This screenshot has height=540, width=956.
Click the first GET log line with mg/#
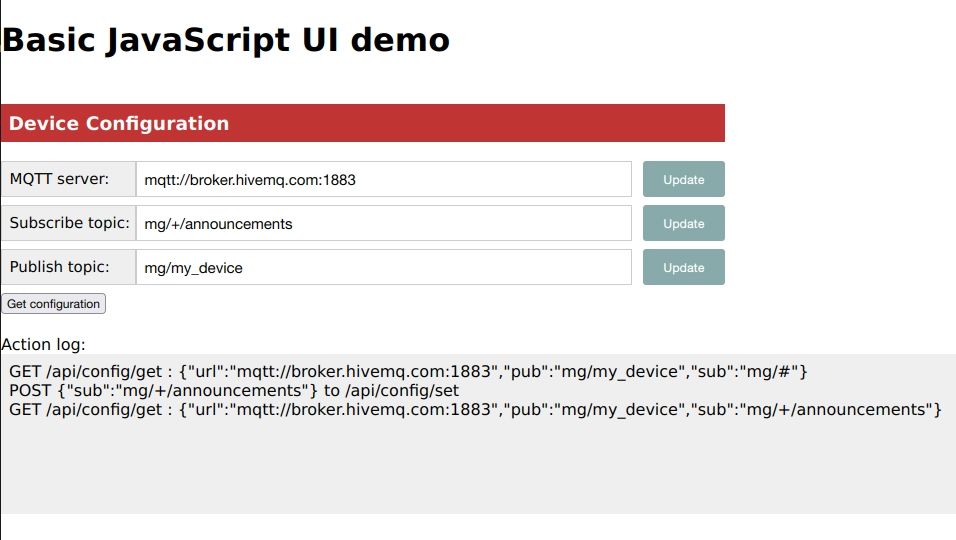click(x=408, y=371)
